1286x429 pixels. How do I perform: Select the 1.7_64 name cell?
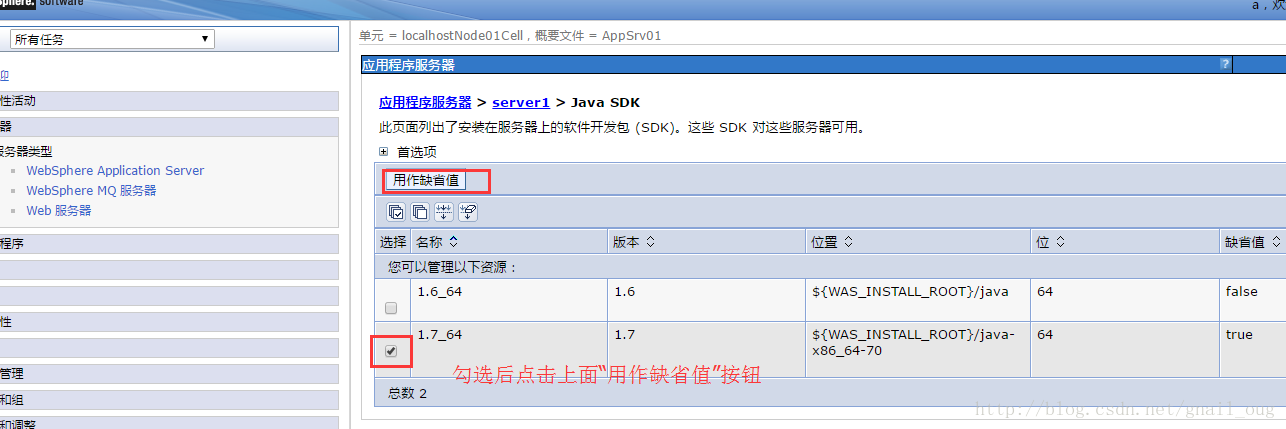click(x=509, y=349)
